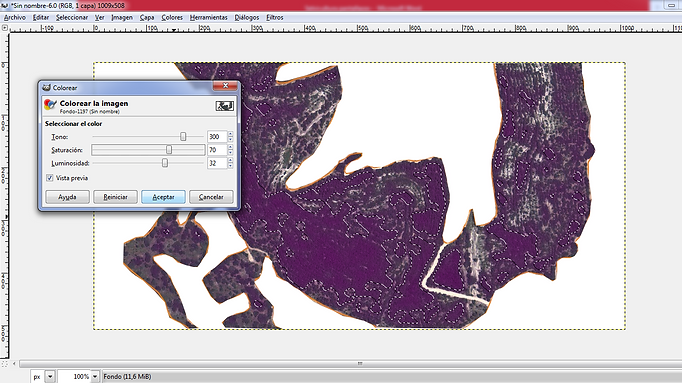Increase Saturación value with up arrow
Image resolution: width=682 pixels, height=383 pixels.
(x=230, y=147)
